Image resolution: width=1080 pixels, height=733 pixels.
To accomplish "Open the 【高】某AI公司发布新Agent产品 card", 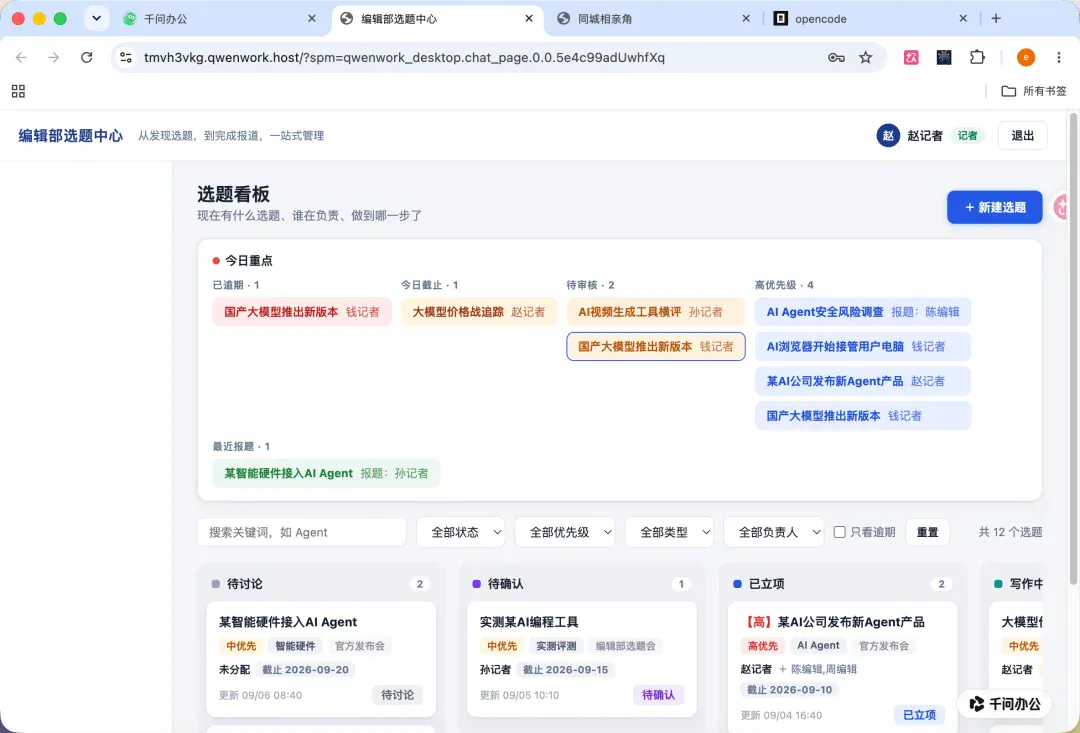I will pyautogui.click(x=842, y=667).
